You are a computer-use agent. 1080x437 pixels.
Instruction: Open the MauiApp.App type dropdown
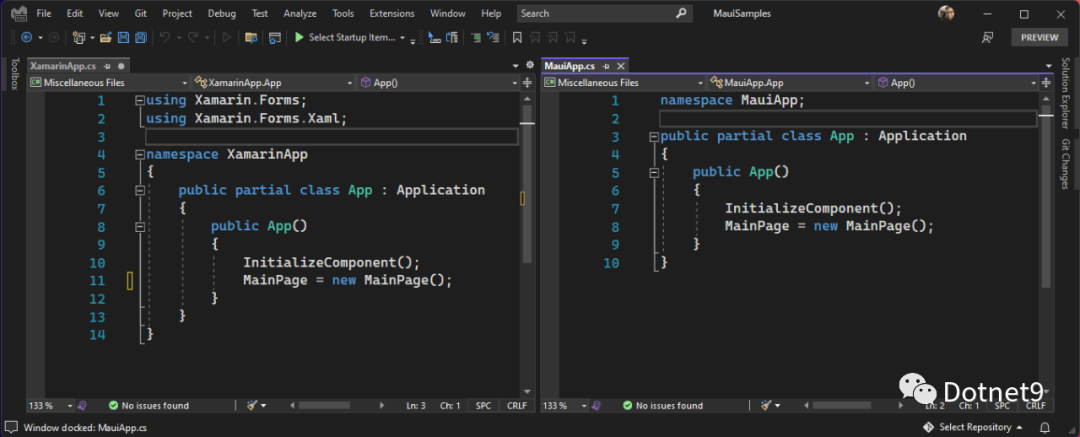791,83
